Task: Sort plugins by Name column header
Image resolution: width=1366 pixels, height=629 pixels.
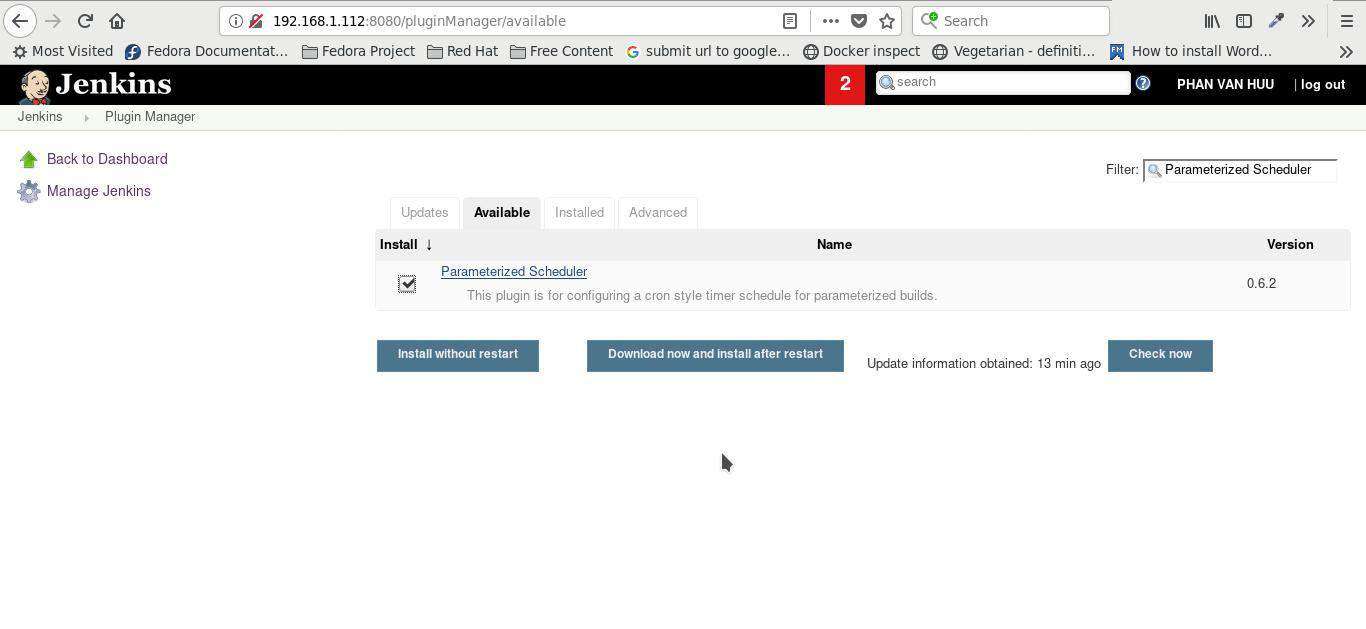Action: coord(834,244)
